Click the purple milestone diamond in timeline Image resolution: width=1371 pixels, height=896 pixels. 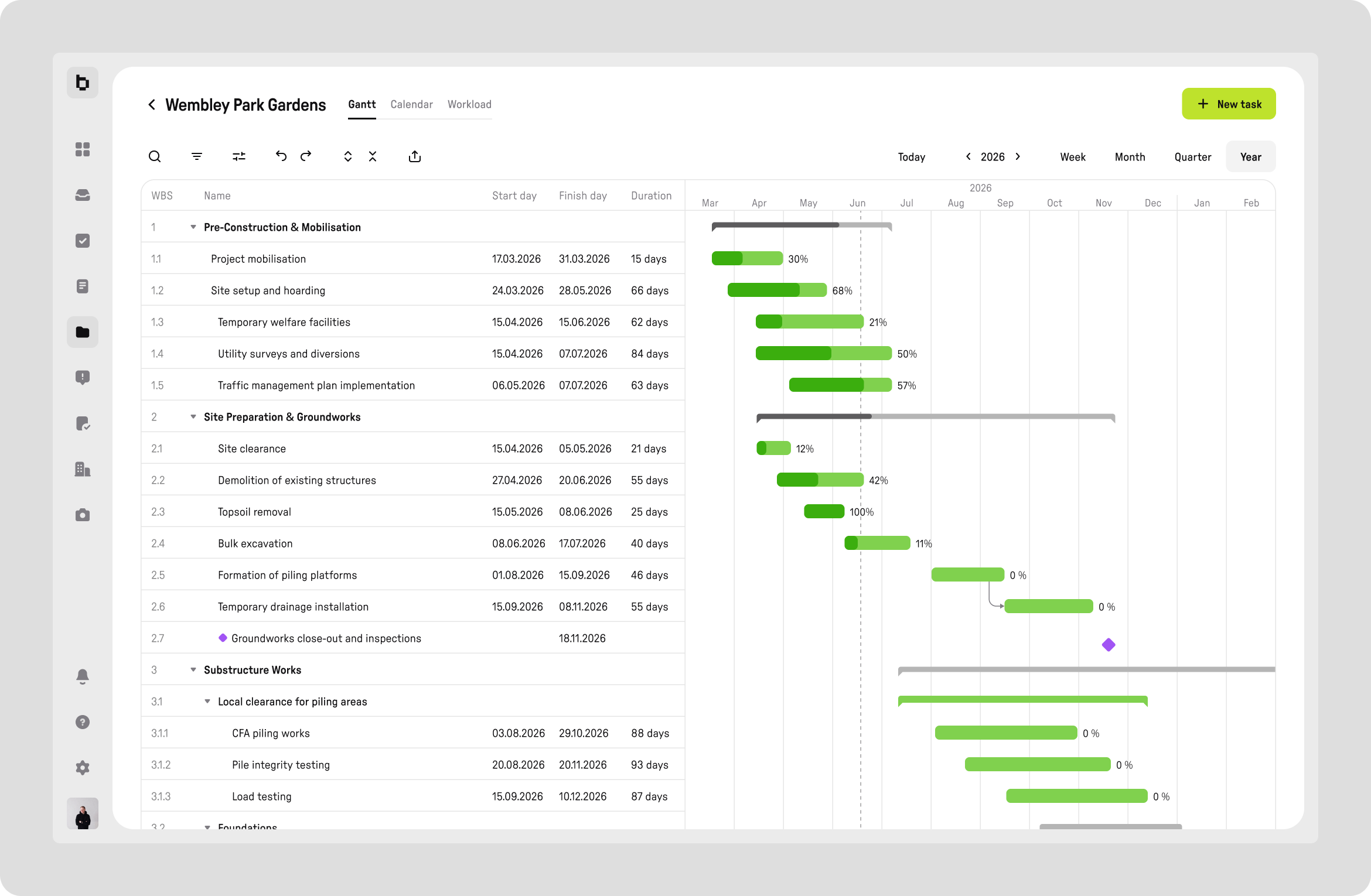coord(1109,645)
